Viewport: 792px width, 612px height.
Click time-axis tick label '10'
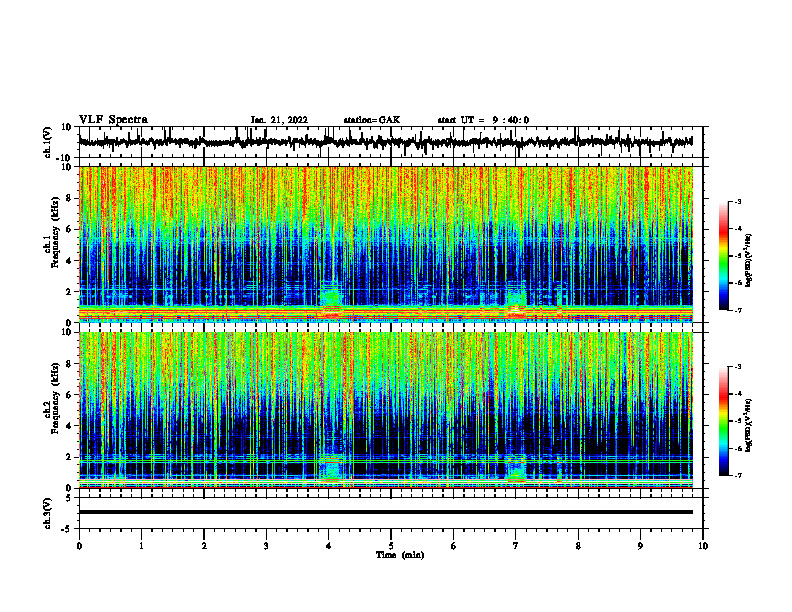tap(703, 546)
